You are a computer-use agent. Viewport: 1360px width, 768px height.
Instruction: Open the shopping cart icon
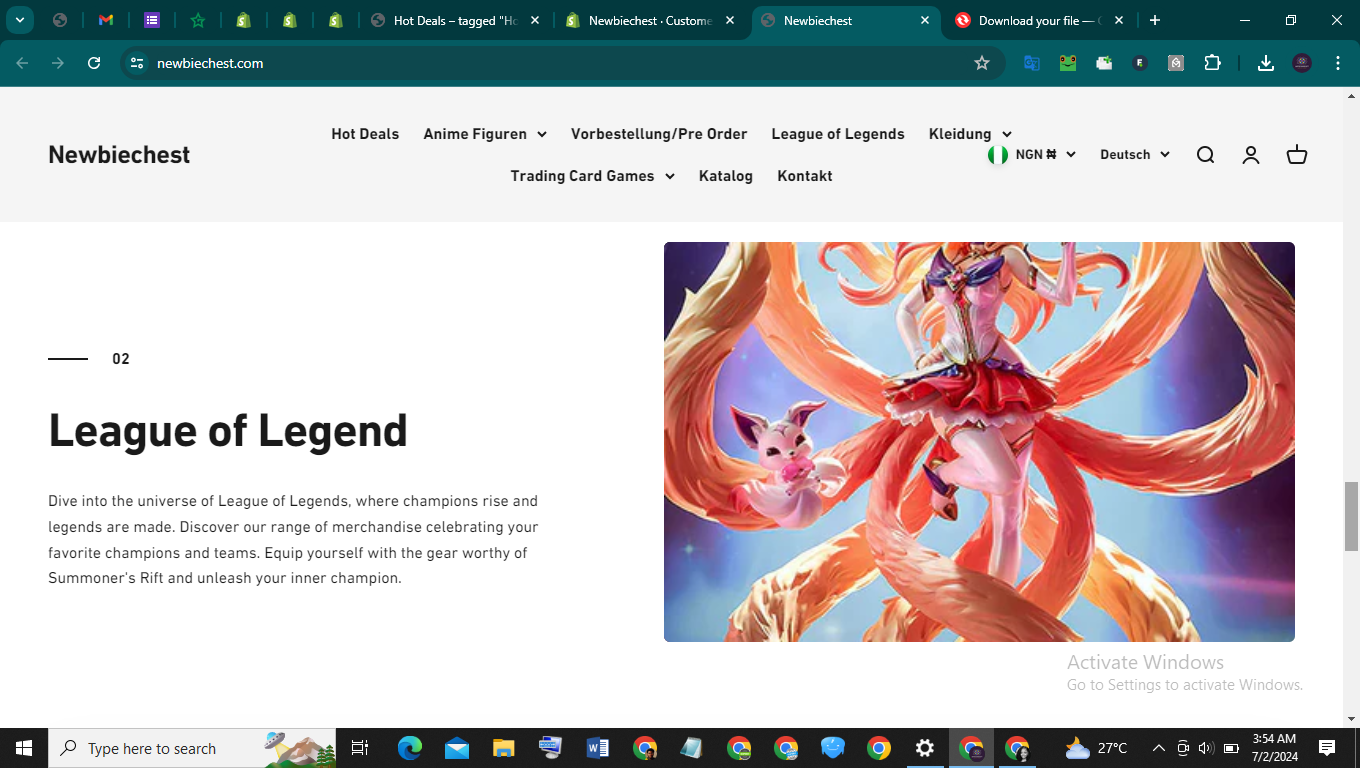click(1297, 155)
